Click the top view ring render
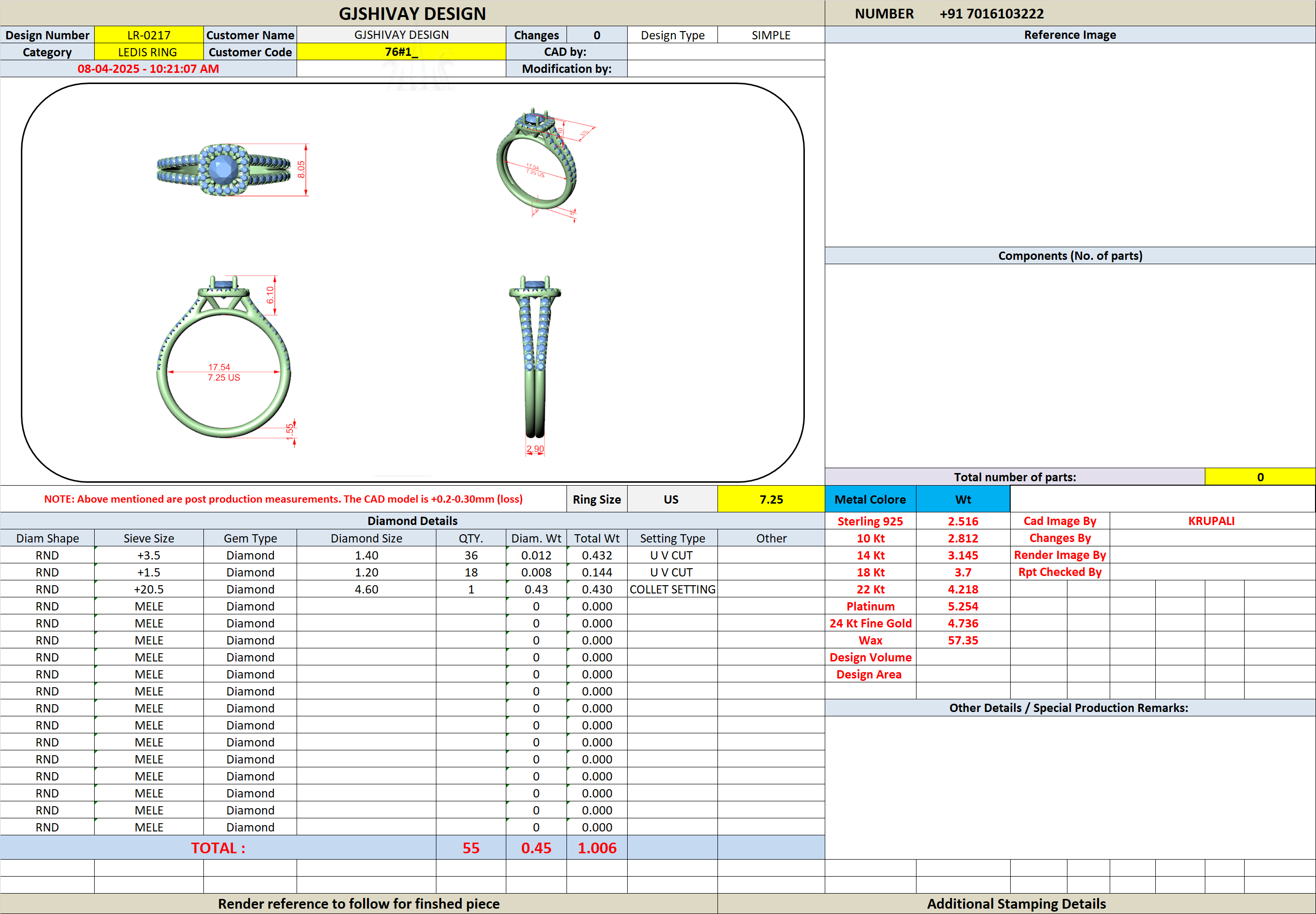This screenshot has width=1316, height=914. [x=224, y=170]
